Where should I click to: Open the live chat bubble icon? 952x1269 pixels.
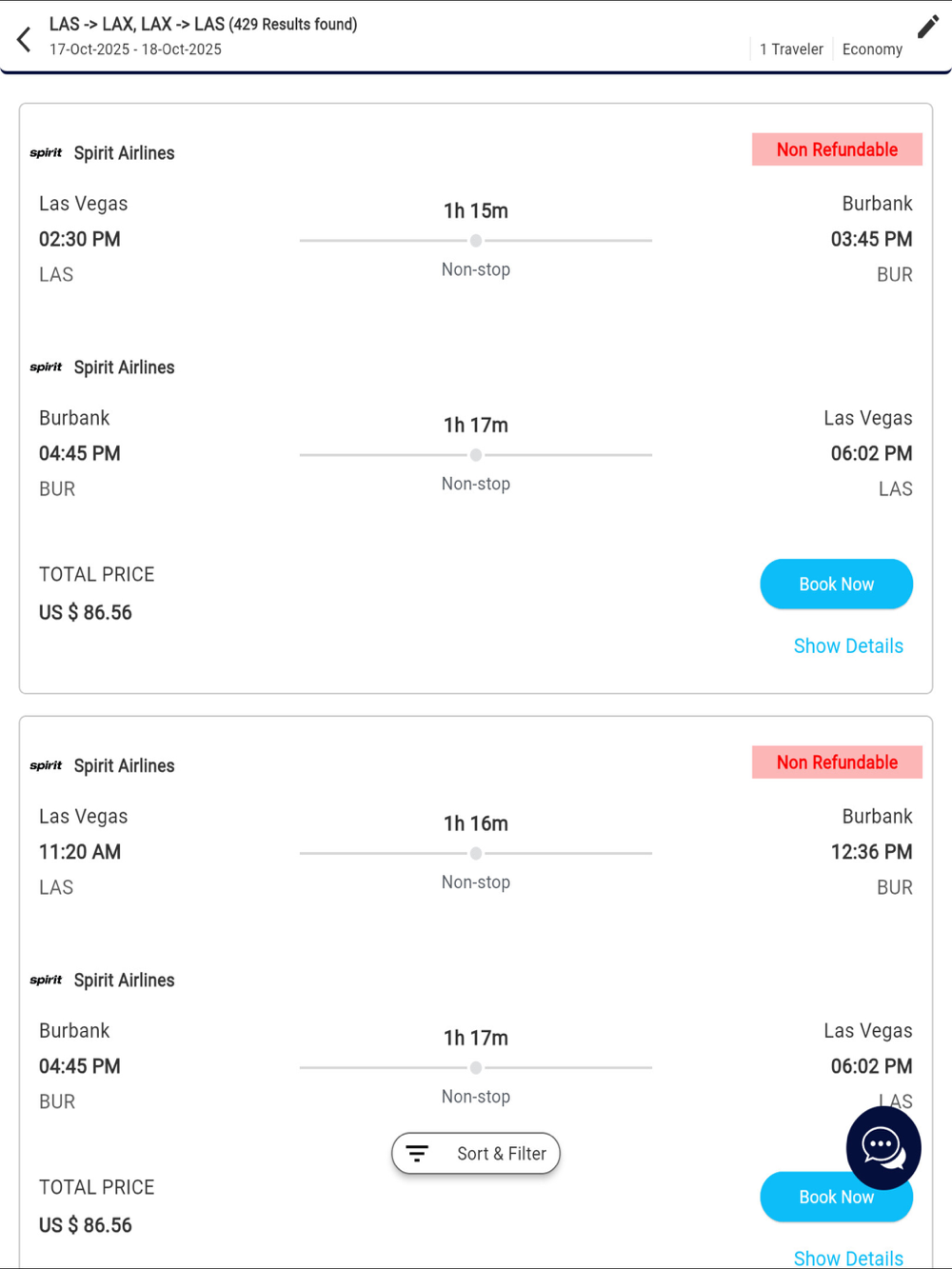click(x=883, y=1147)
